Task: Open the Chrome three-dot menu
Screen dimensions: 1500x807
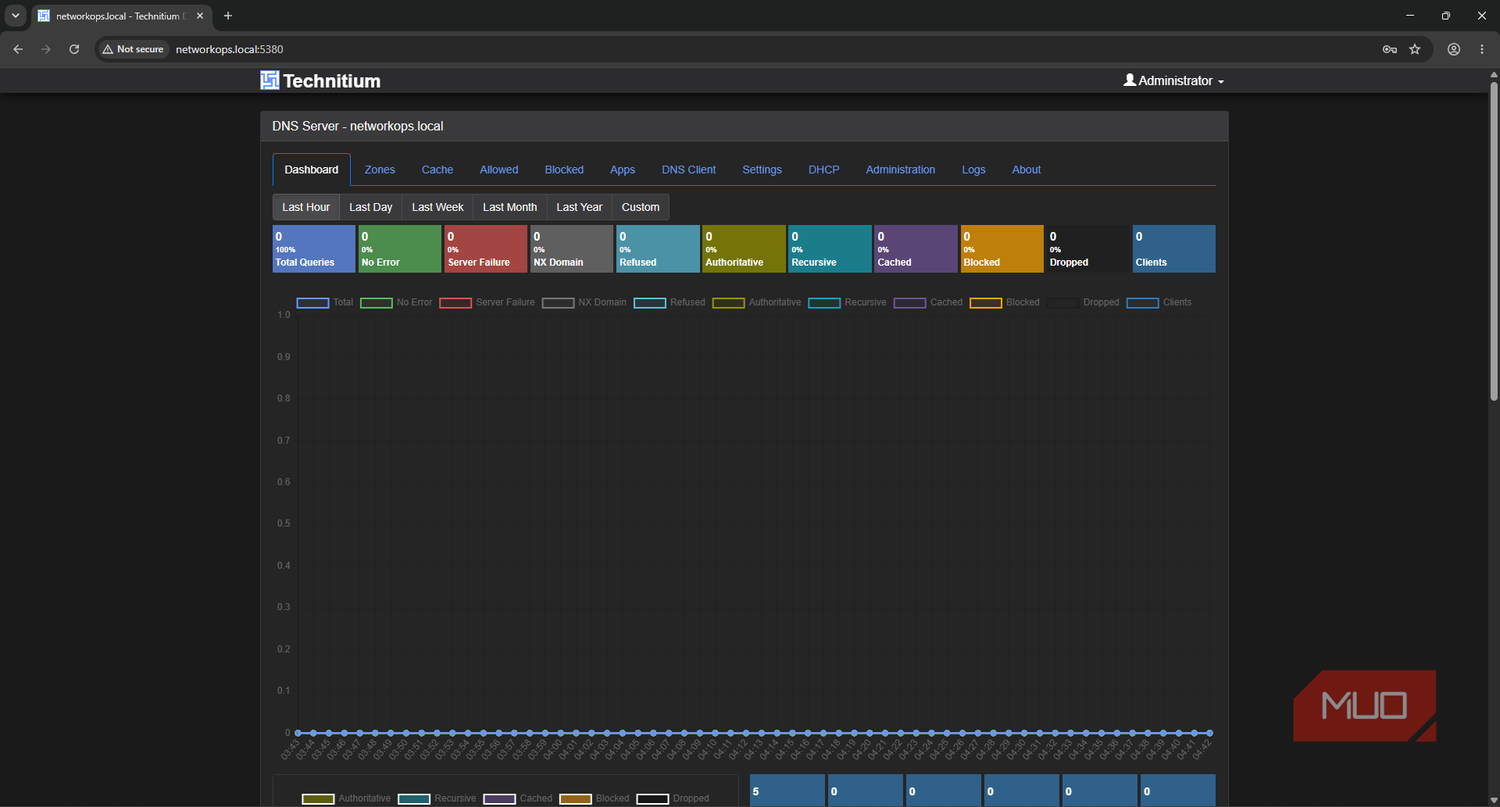Action: tap(1482, 49)
